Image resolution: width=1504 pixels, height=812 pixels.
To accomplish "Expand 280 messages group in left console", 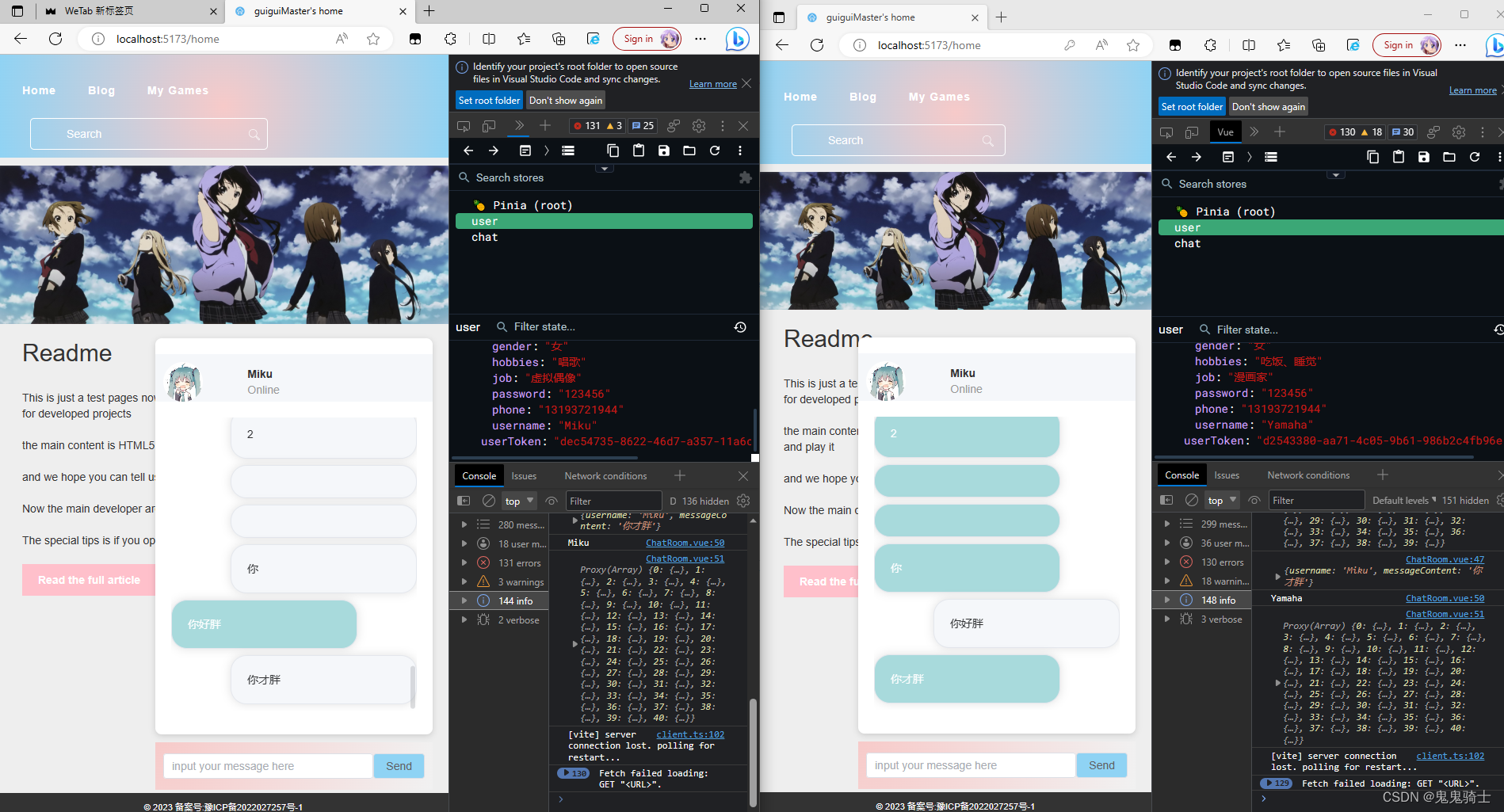I will (x=464, y=524).
